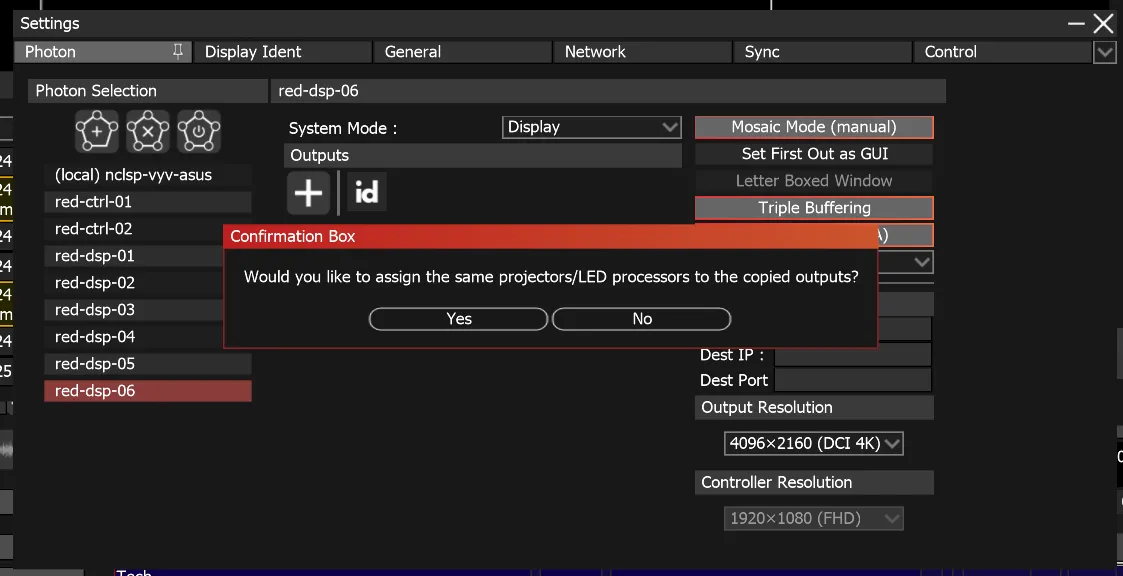Switch to the Photon tab
The width and height of the screenshot is (1123, 576).
(x=103, y=52)
